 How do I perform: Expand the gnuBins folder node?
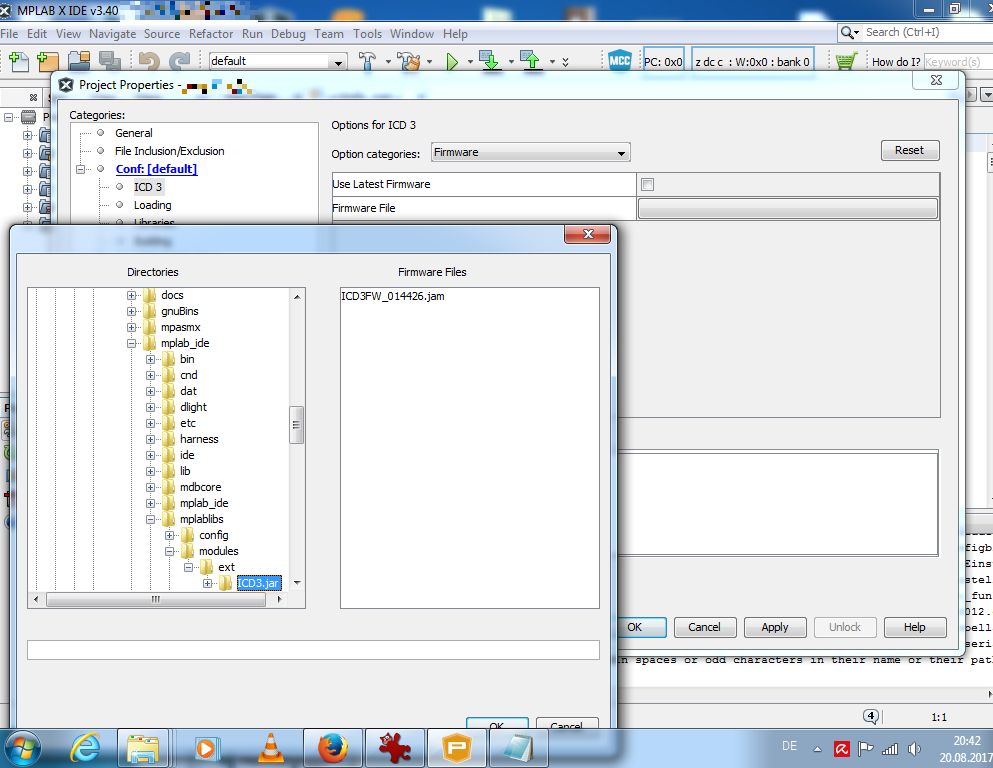point(131,311)
